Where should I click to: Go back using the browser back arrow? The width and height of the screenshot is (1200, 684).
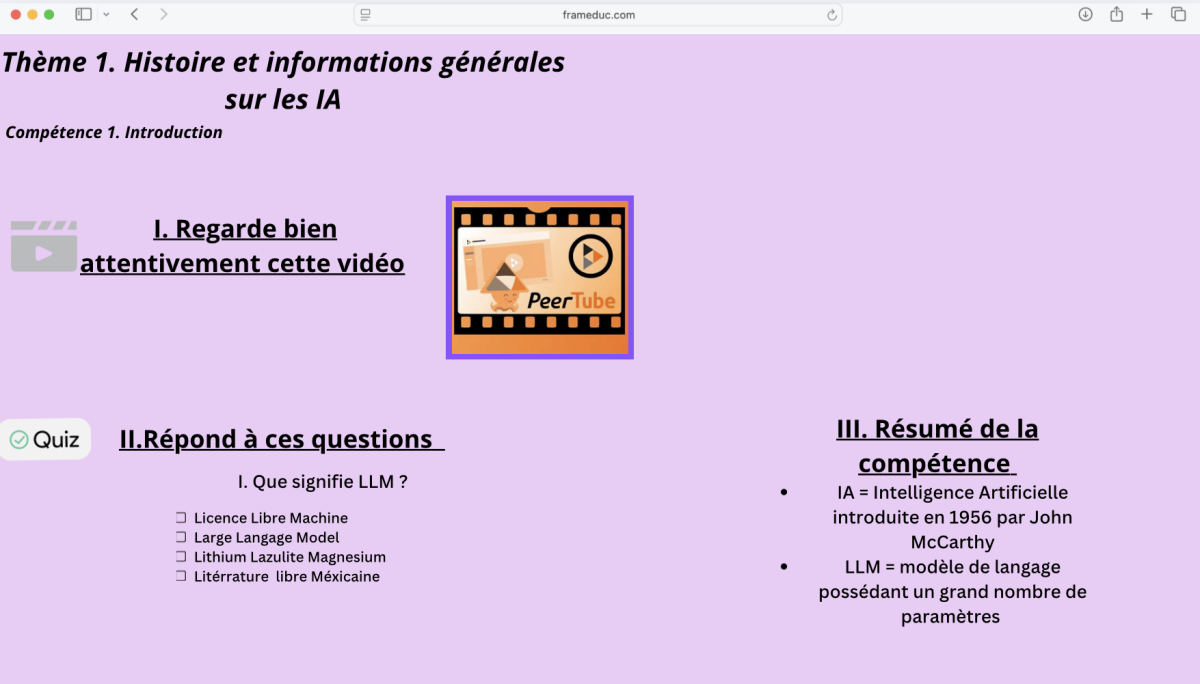[135, 14]
